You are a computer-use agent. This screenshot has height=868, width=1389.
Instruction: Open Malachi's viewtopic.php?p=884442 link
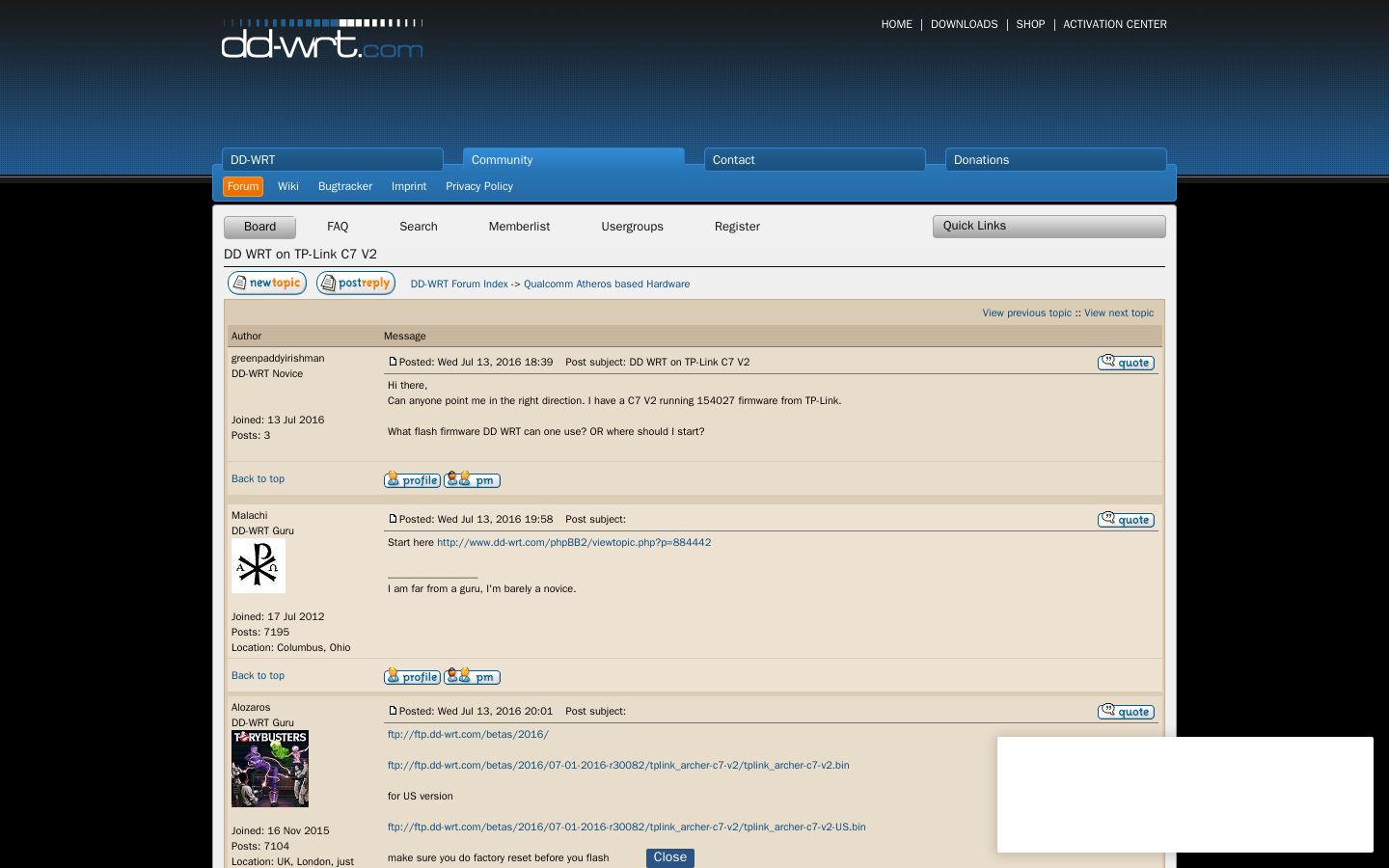[x=574, y=542]
